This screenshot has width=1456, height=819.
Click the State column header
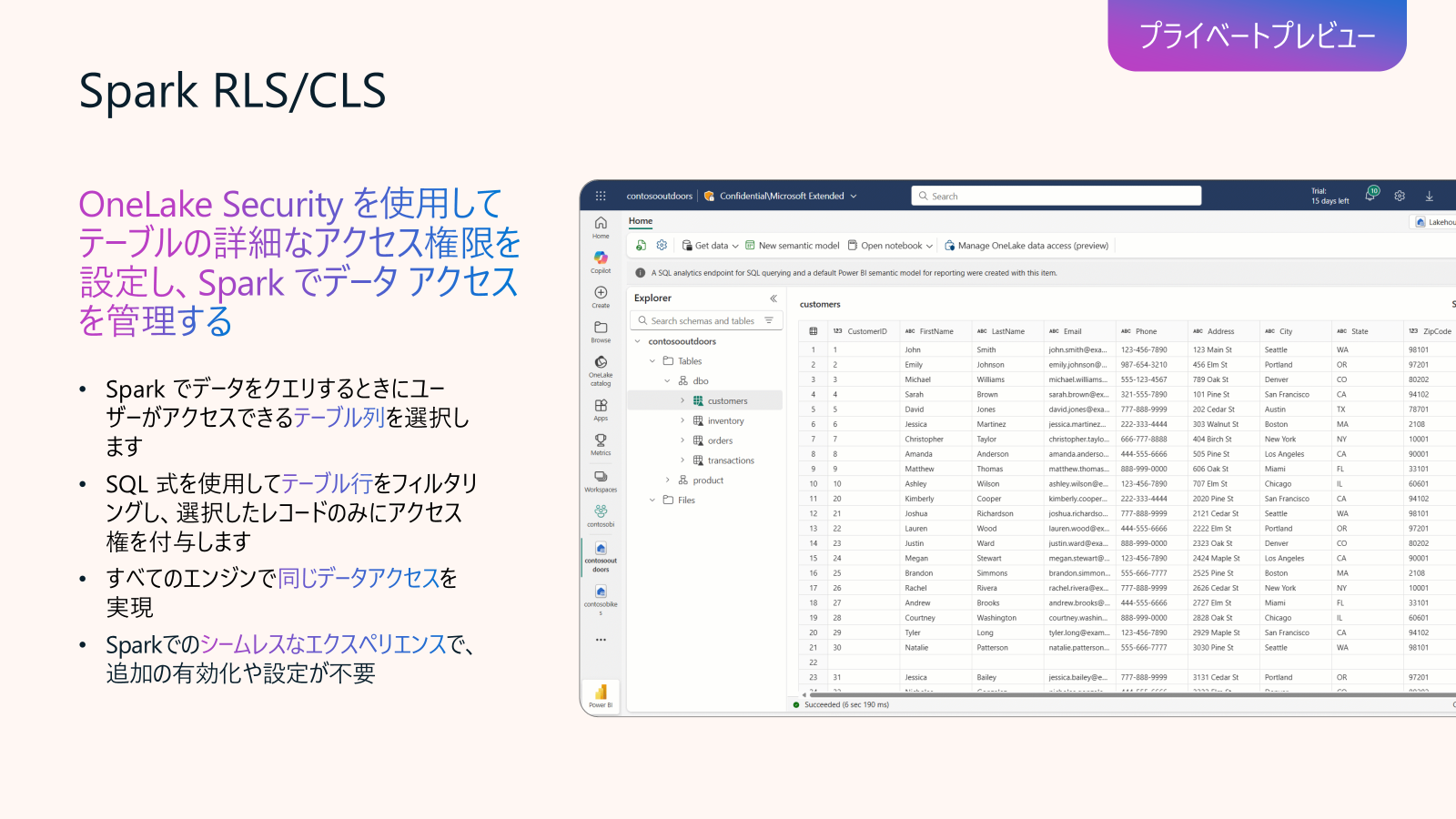(1367, 331)
